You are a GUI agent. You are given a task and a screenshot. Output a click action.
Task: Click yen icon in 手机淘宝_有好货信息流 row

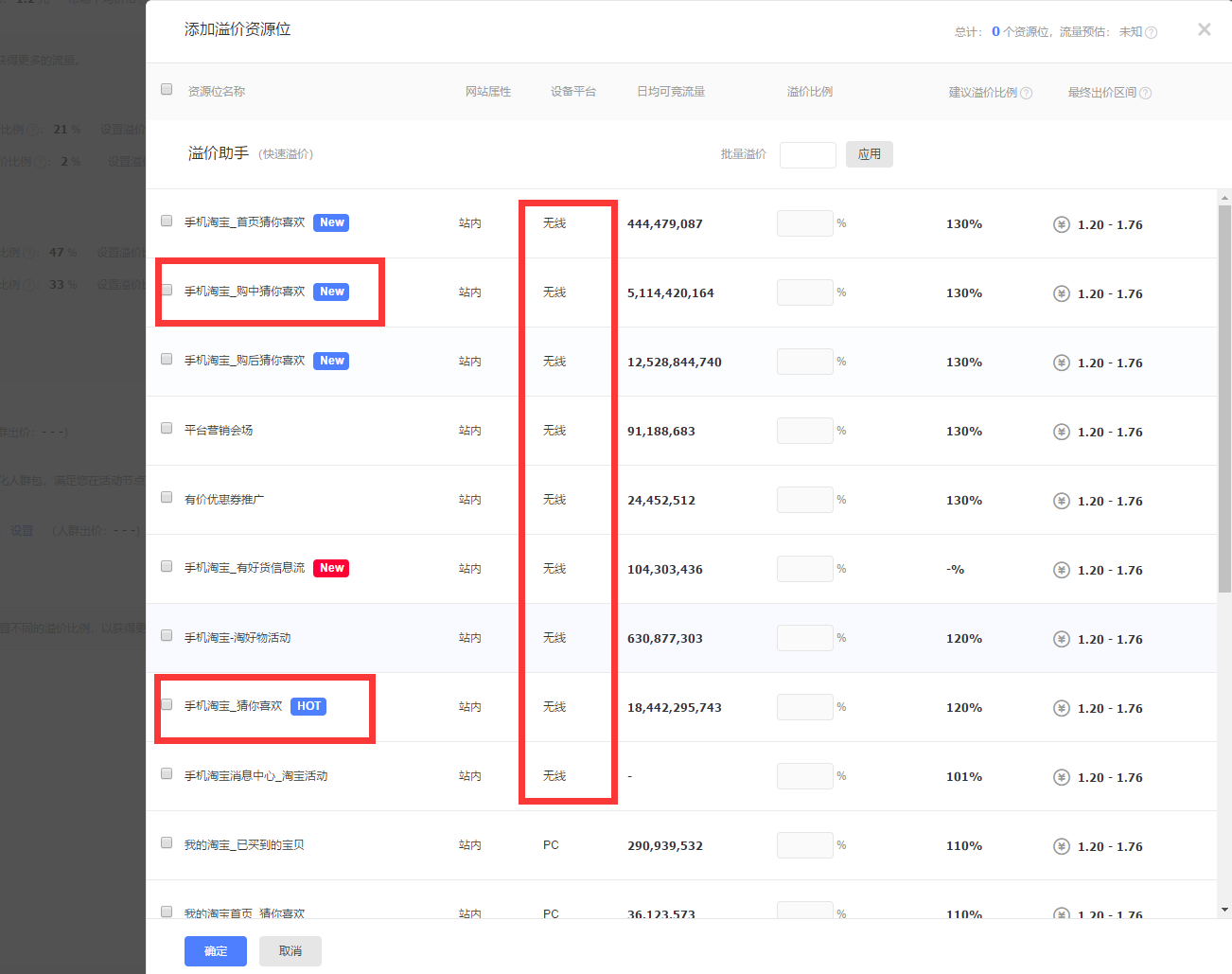point(1062,570)
